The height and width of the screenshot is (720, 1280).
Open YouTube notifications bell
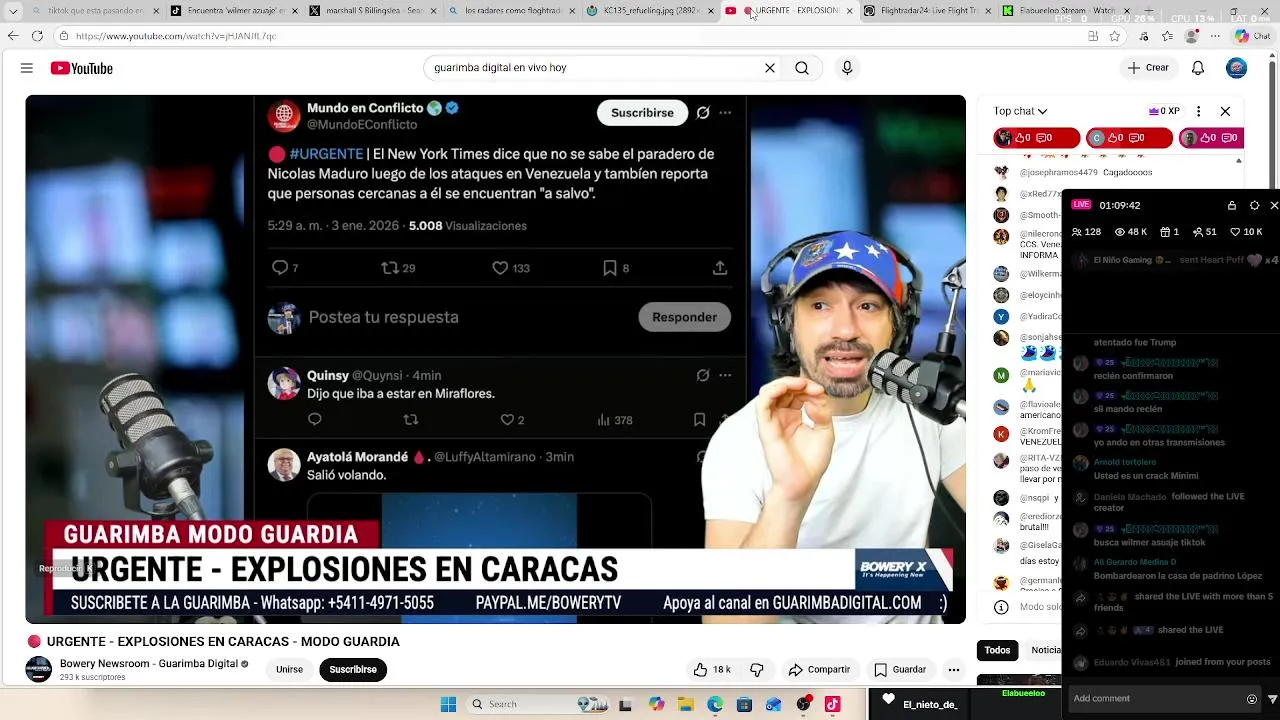tap(1198, 68)
